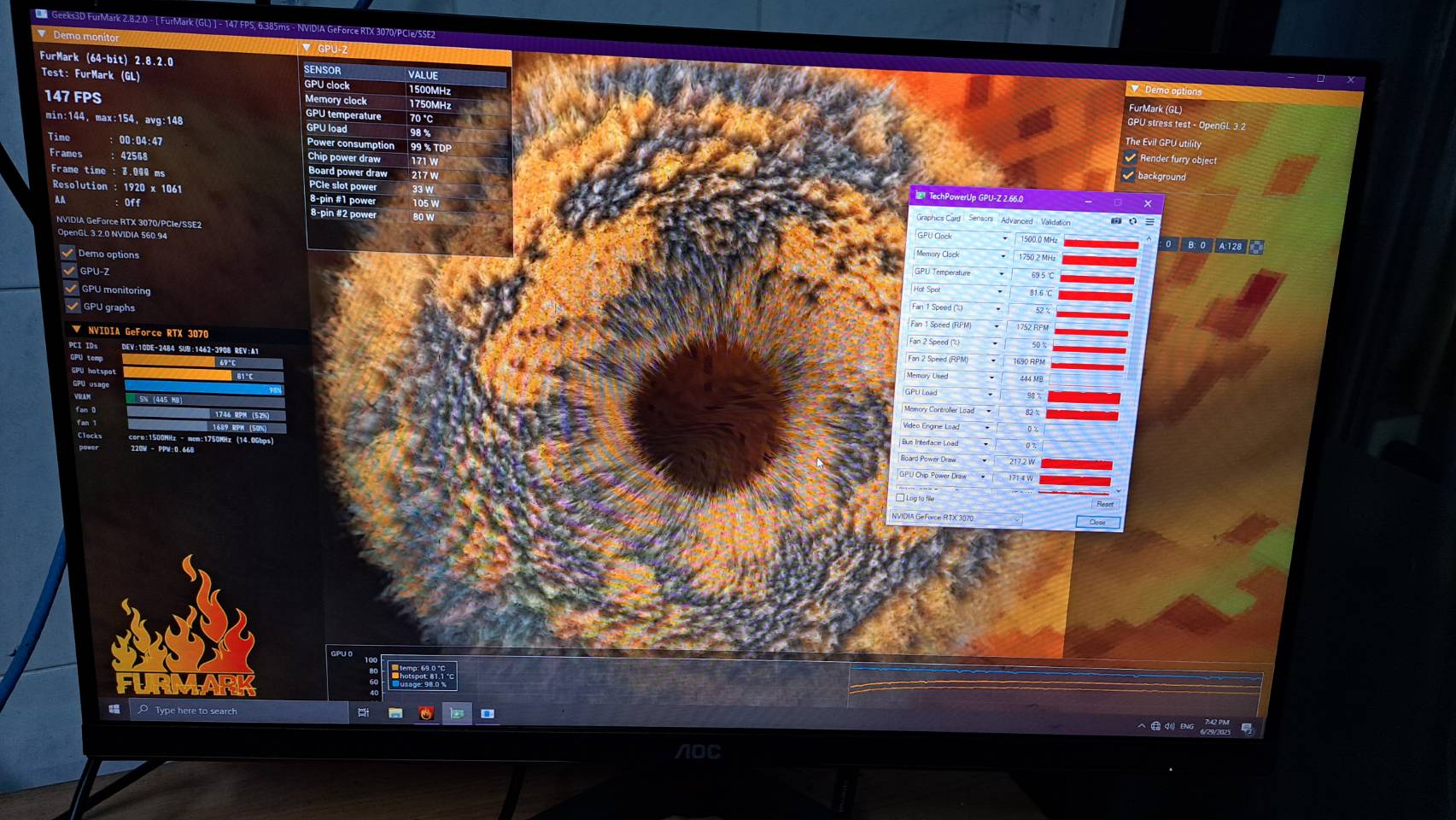Click the Type here to search box
Screen dimensions: 1456x820
239,711
